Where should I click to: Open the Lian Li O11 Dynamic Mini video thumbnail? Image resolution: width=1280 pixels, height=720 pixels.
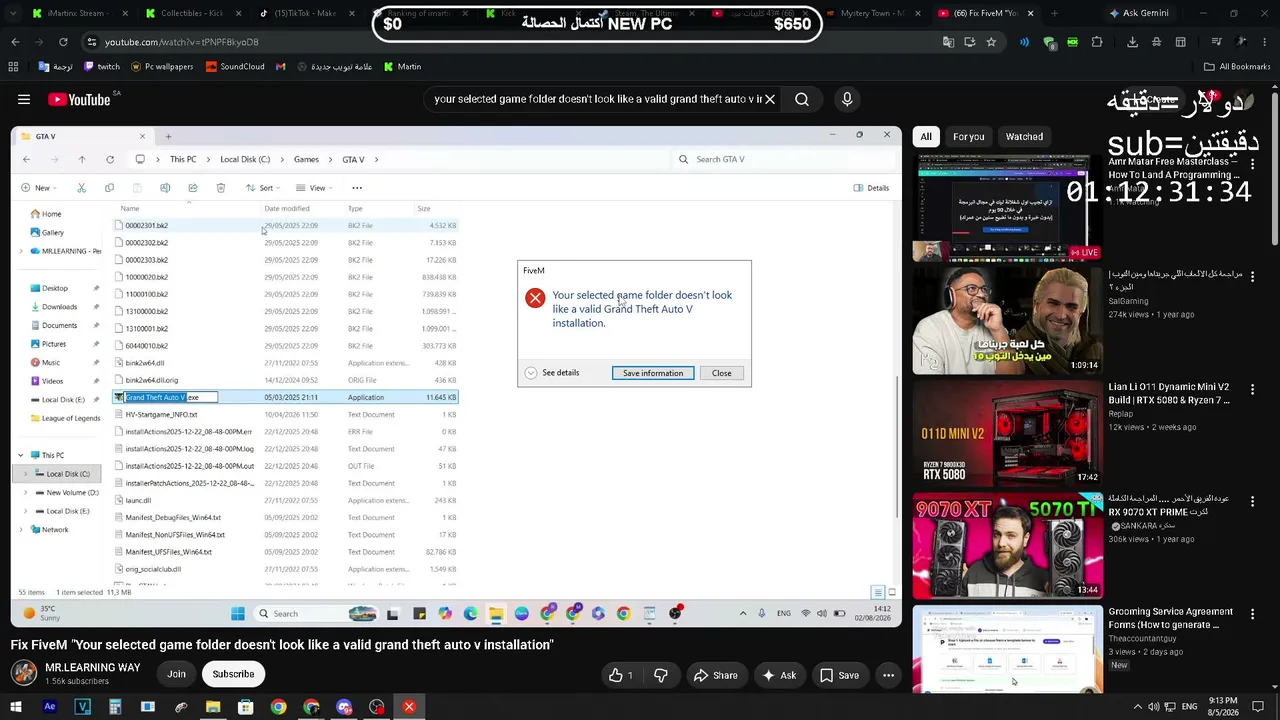pyautogui.click(x=1008, y=433)
